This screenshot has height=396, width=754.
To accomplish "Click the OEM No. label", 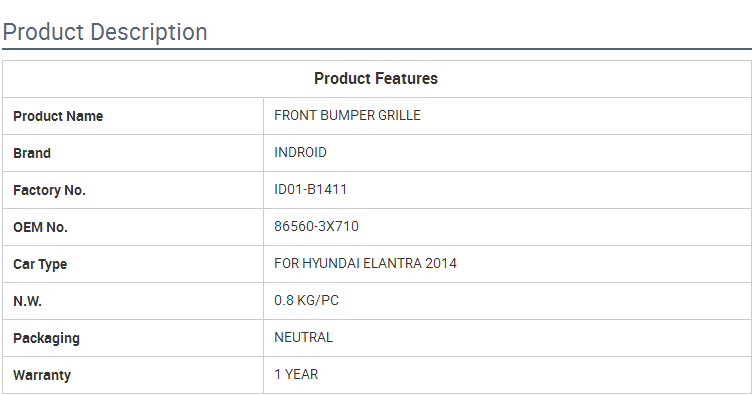I will click(40, 227).
